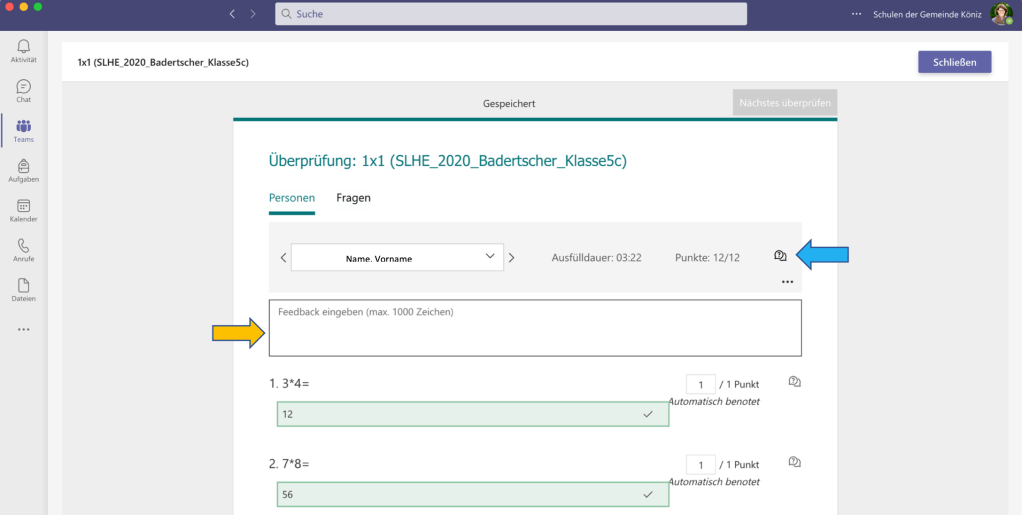Click the overall feedback comment icon
Screen dimensions: 1022x515
point(780,257)
